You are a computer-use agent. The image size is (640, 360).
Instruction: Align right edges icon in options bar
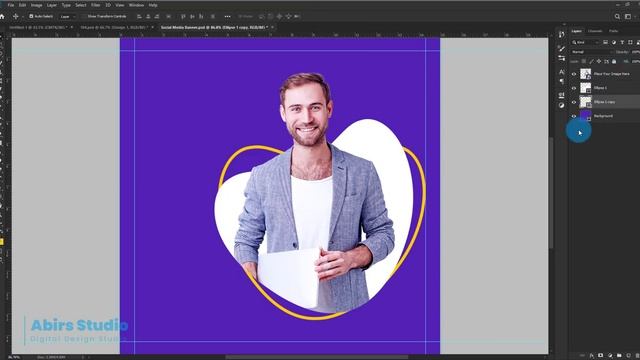[x=157, y=16]
